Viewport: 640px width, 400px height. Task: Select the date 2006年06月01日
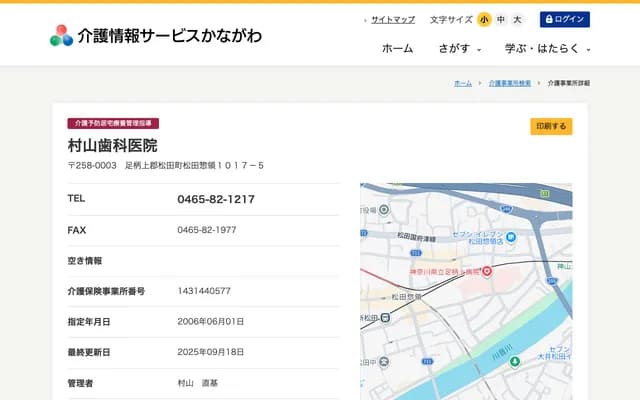(211, 322)
